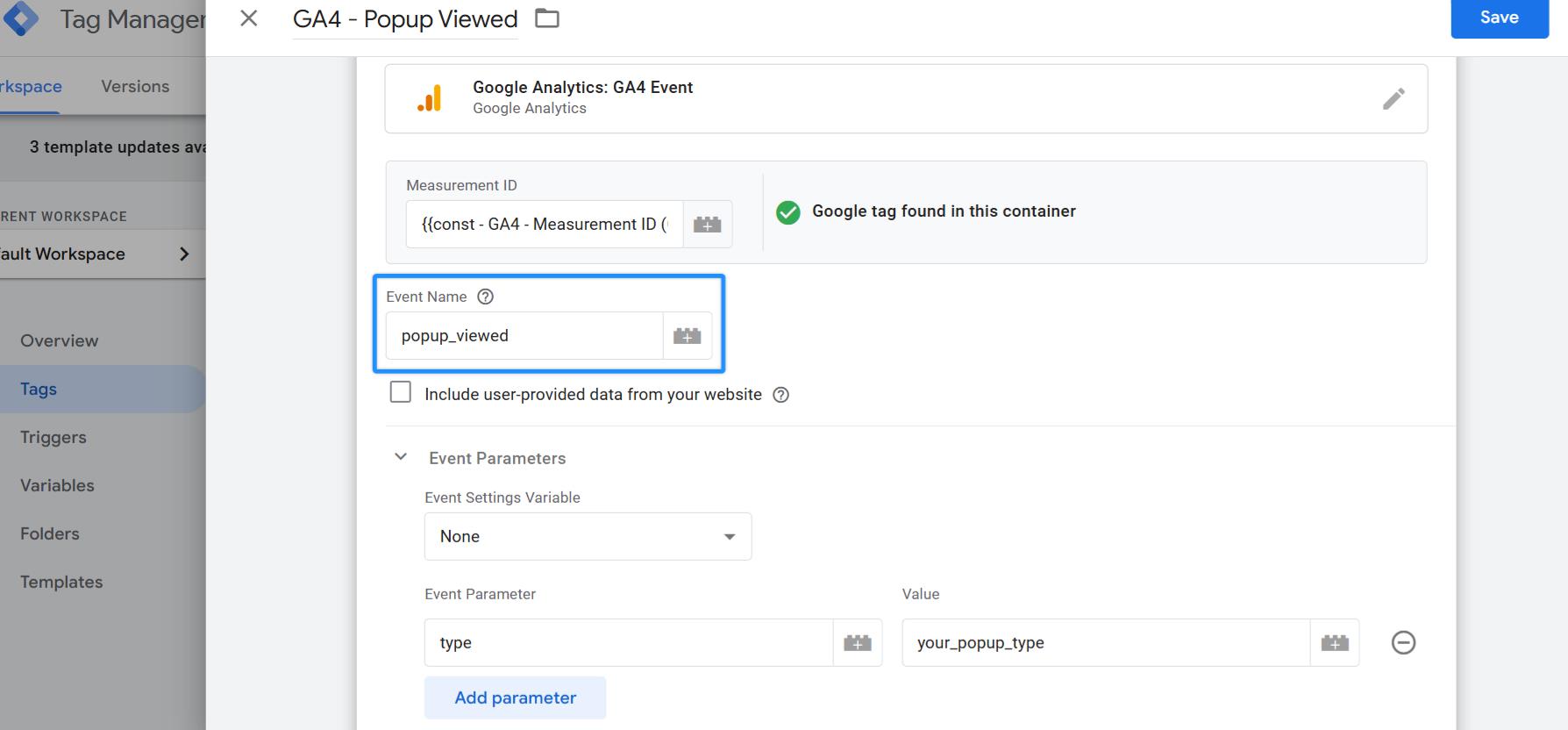Screen dimensions: 1568x730
Task: Insert variable for Event Name field
Action: pyautogui.click(x=688, y=336)
